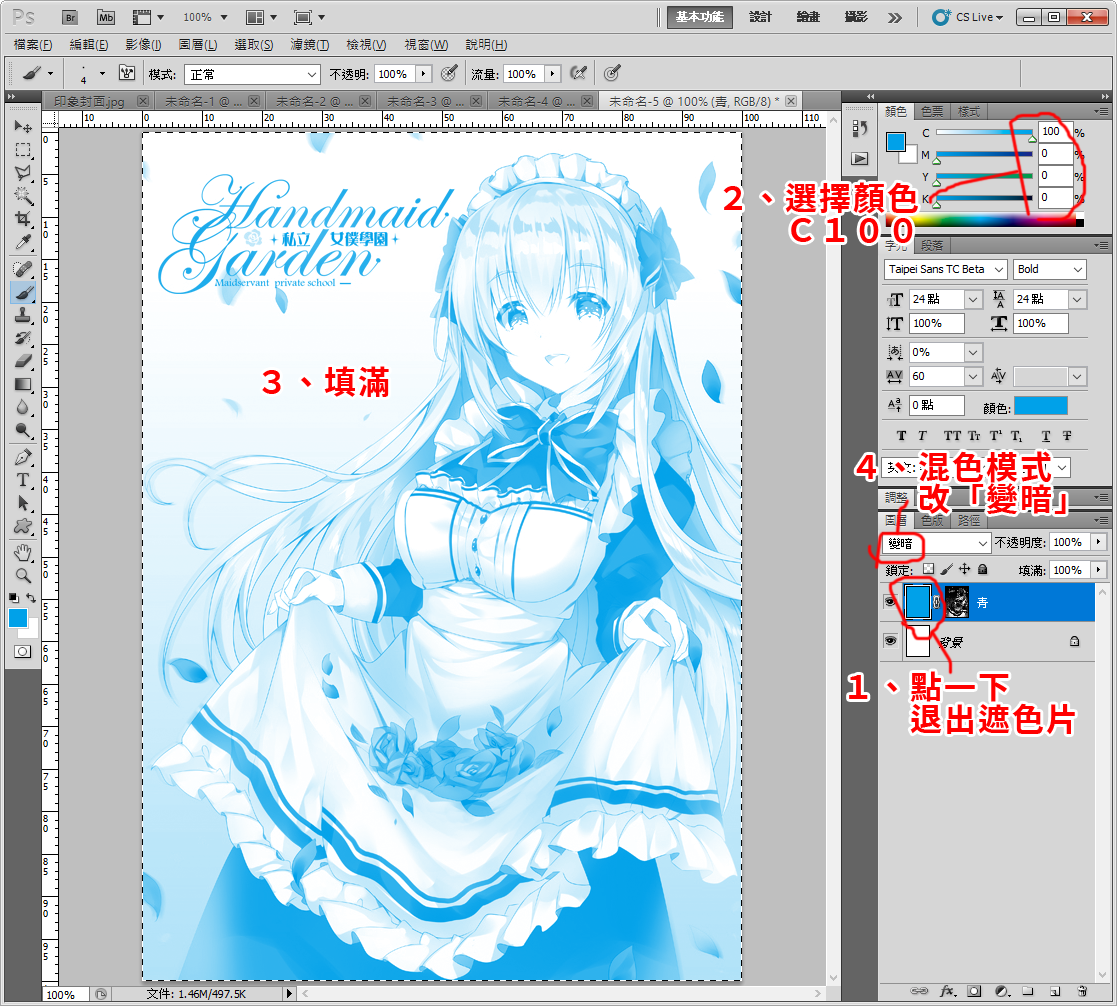
Task: Switch to the 路徑 panel tab
Action: (x=969, y=520)
